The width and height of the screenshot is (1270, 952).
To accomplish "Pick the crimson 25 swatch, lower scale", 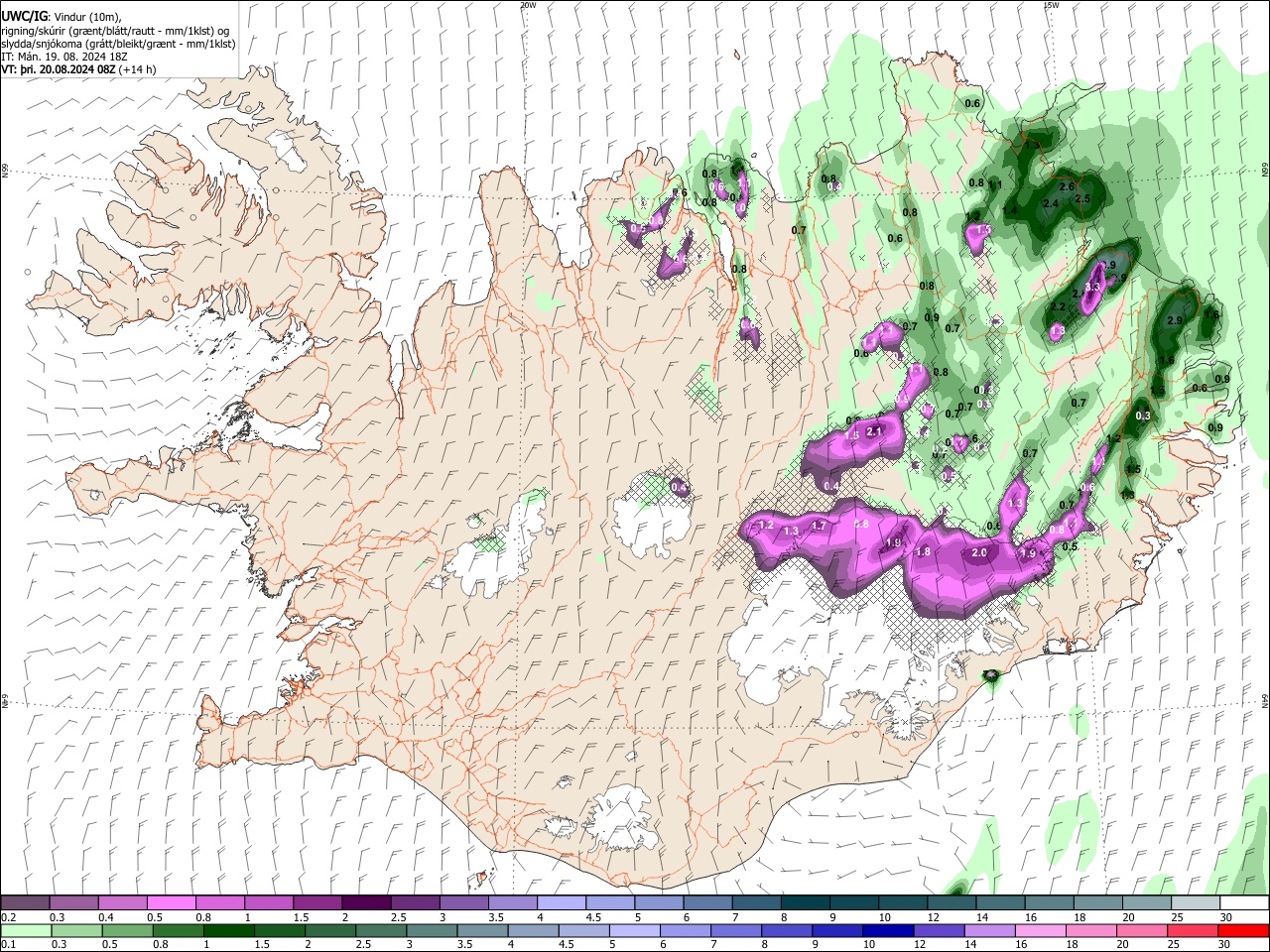I will click(x=1193, y=930).
